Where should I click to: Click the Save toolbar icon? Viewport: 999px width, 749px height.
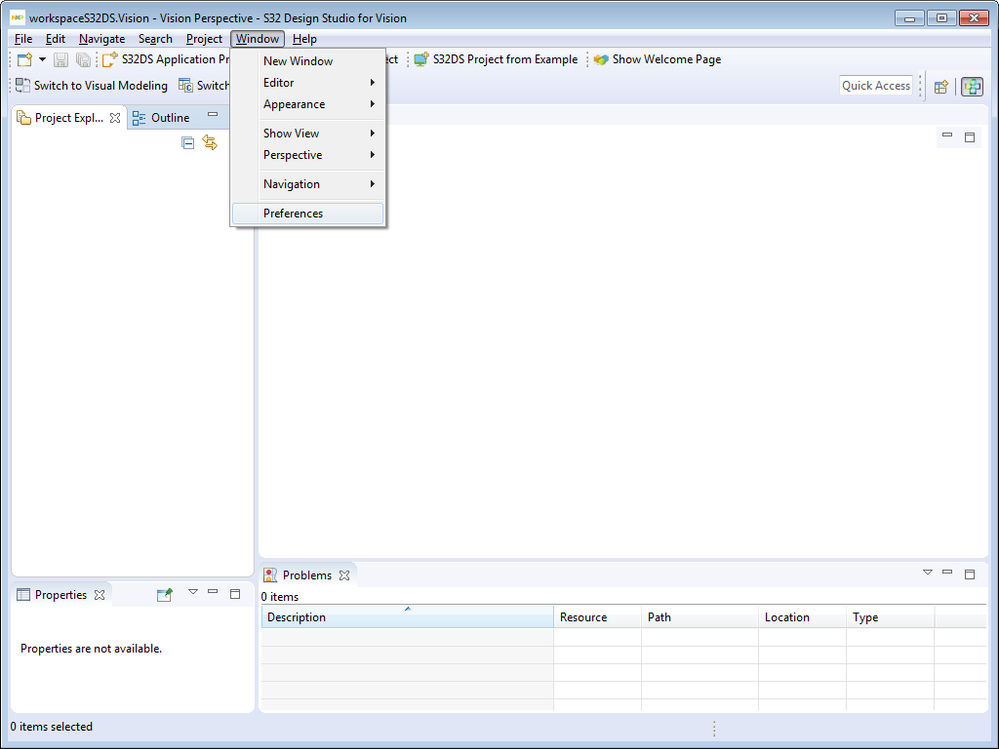point(61,60)
